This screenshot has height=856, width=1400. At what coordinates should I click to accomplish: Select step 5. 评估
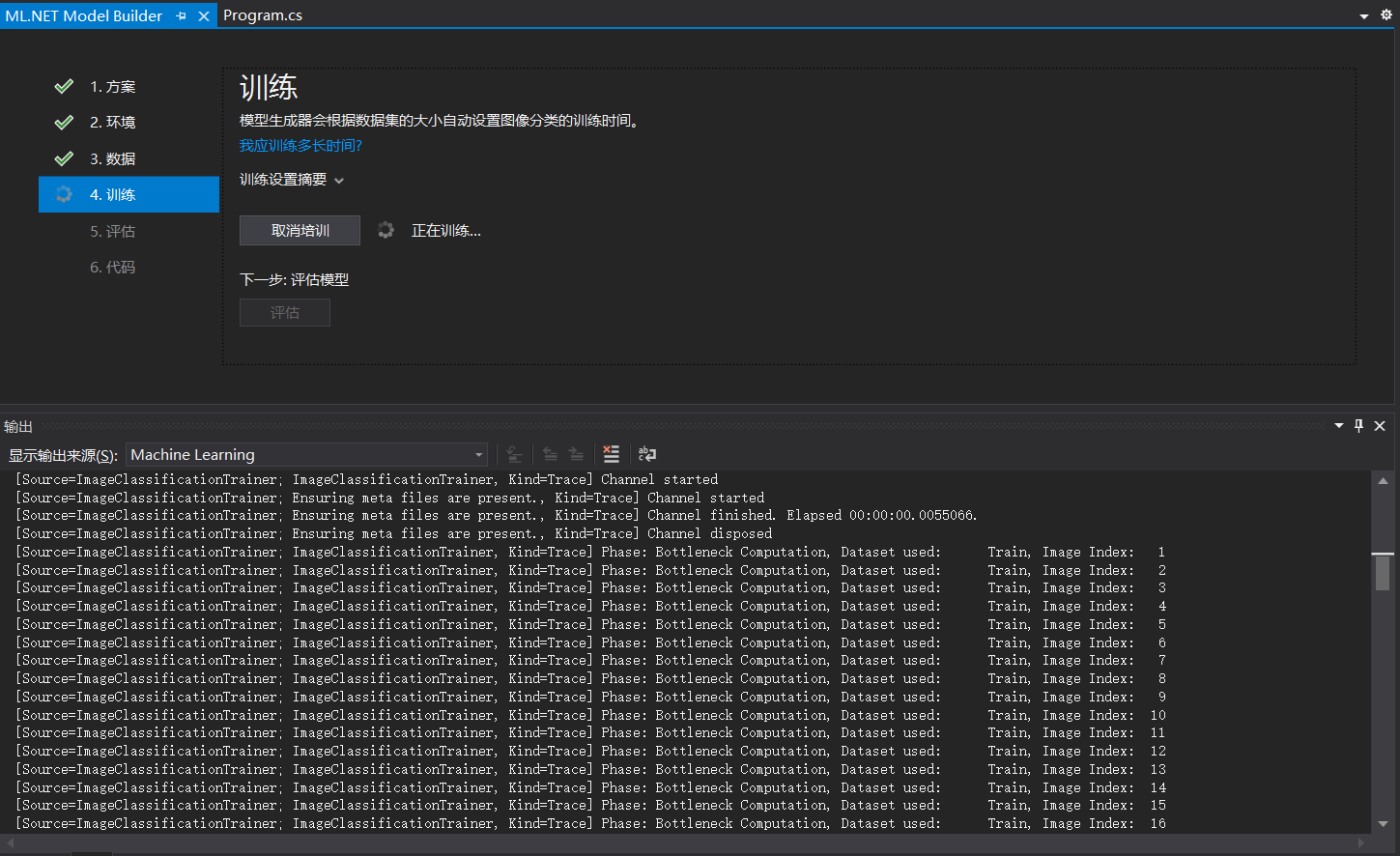112,232
